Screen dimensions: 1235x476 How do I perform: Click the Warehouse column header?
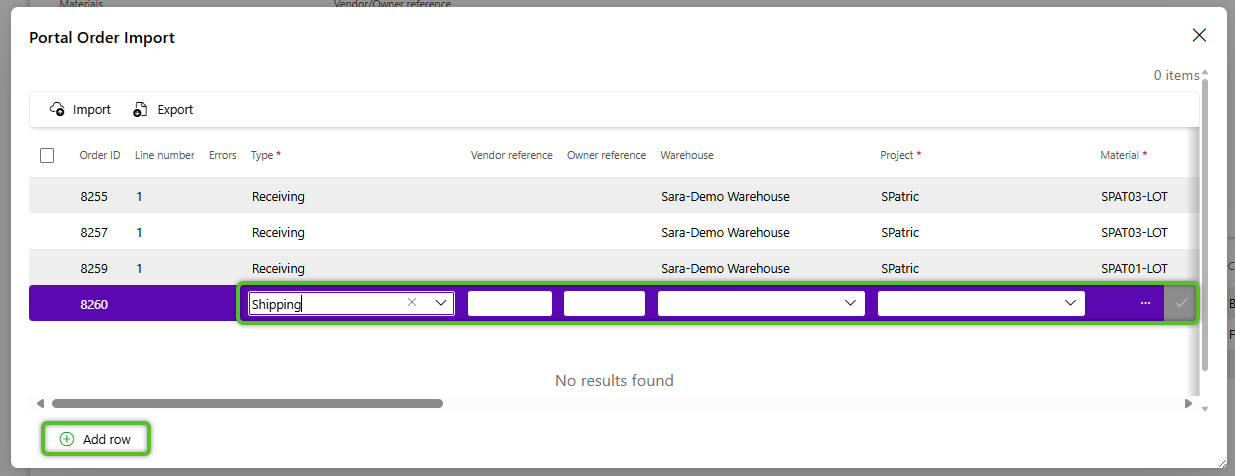click(686, 155)
